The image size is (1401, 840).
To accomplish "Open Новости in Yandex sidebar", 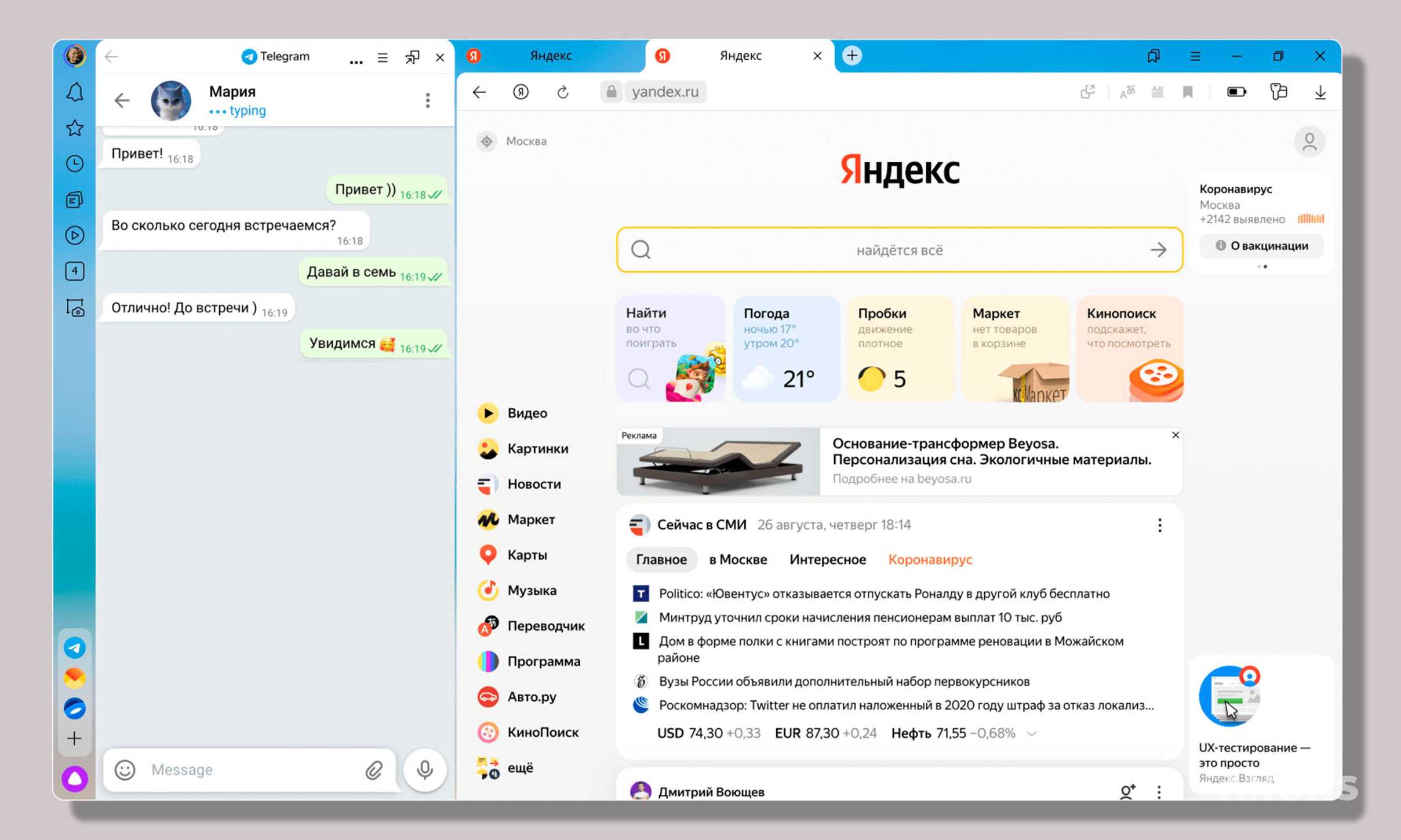I will pos(534,484).
